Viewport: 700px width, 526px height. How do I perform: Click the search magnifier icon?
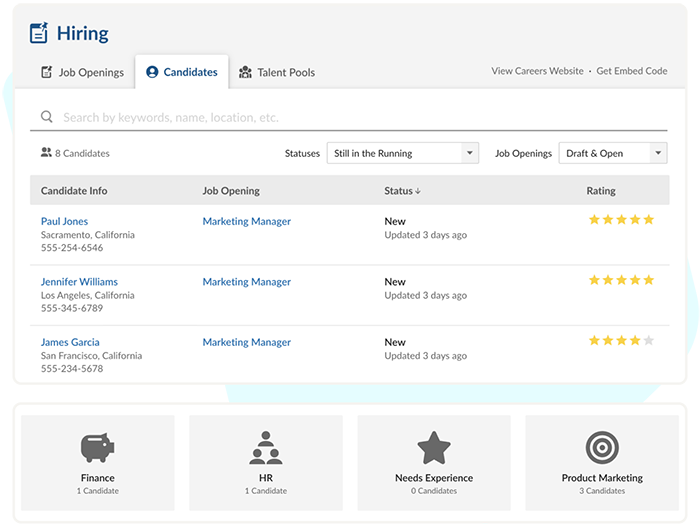47,117
